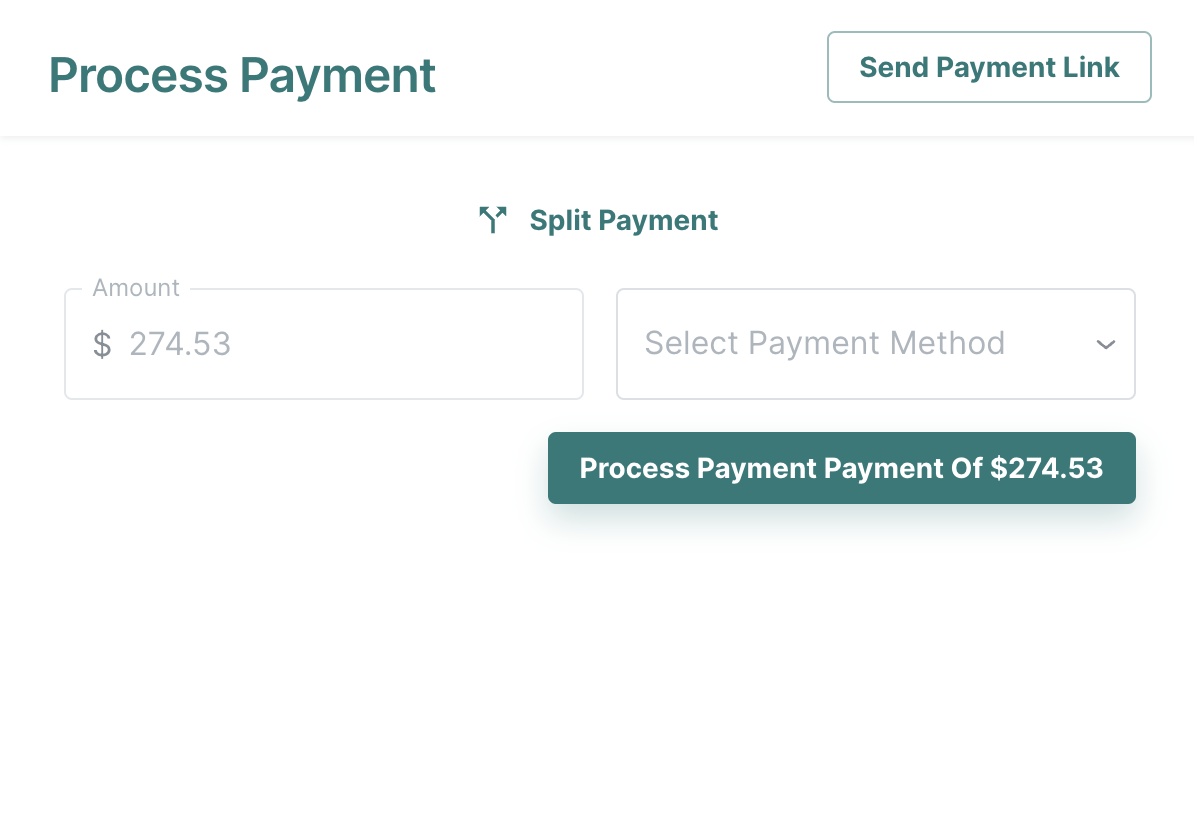Screen dimensions: 1194x822
Task: Click the Select Payment Method placeholder text
Action: coord(825,344)
